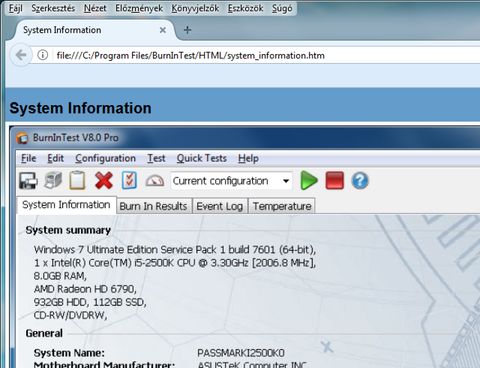
Task: Open the Nézet menu
Action: (95, 8)
